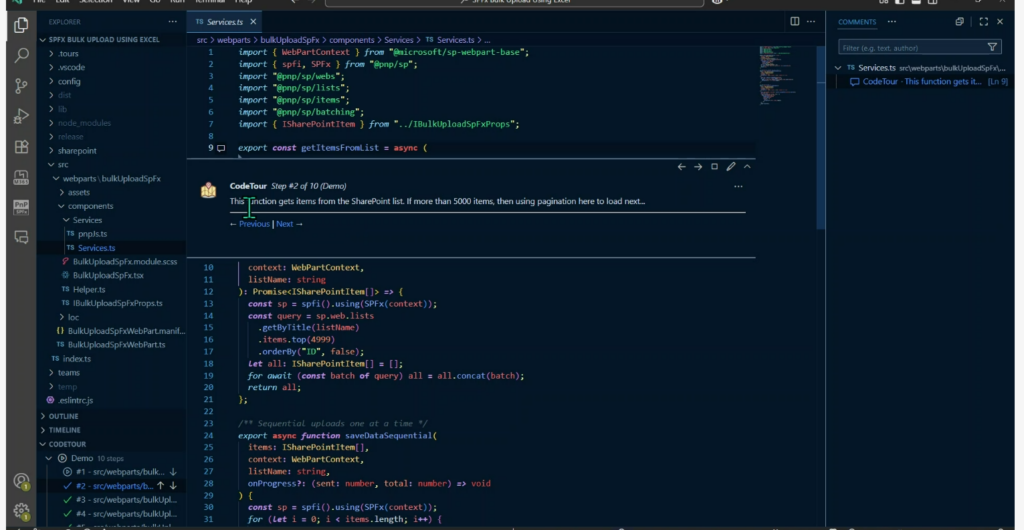The width and height of the screenshot is (1024, 530).
Task: Open BulkUploadSpFx.module.scss file
Action: (x=125, y=262)
